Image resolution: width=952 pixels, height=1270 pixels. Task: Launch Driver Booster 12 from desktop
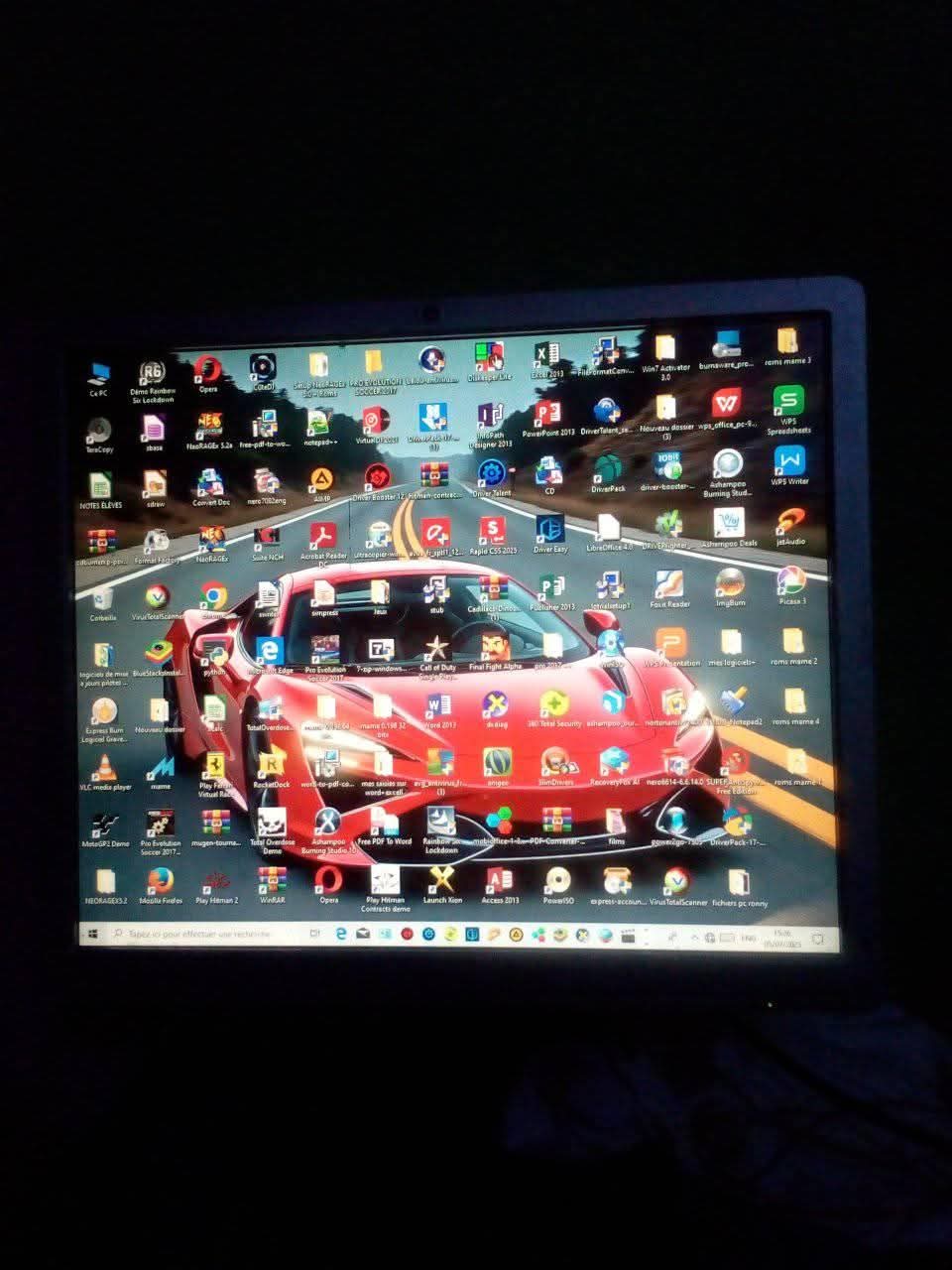click(378, 477)
